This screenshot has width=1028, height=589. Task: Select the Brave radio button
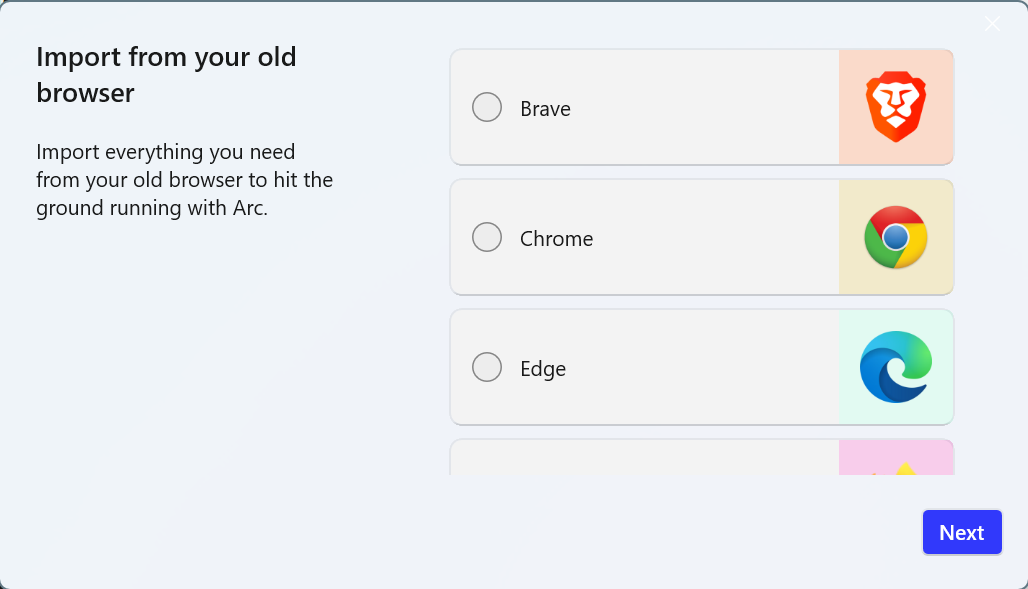(487, 107)
